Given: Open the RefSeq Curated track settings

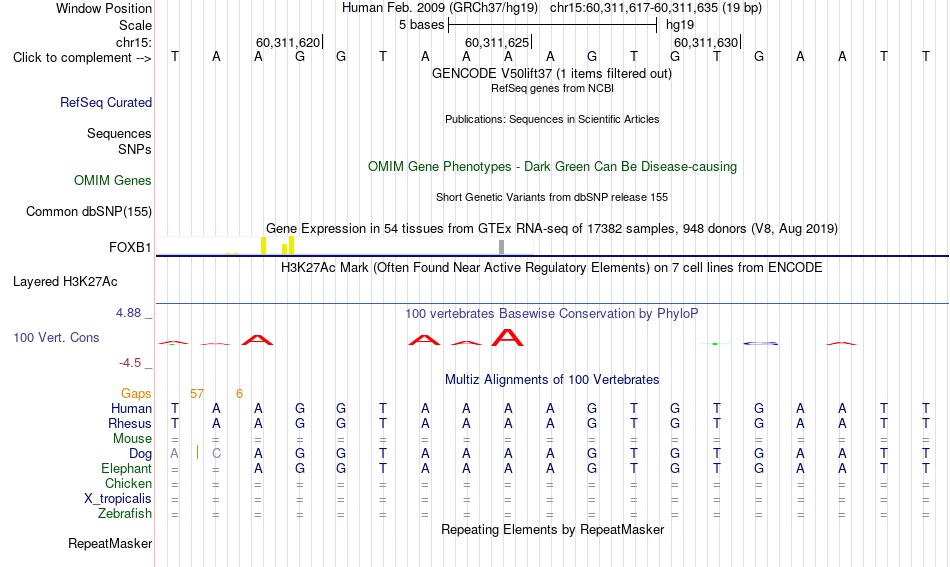Looking at the screenshot, I should (106, 102).
